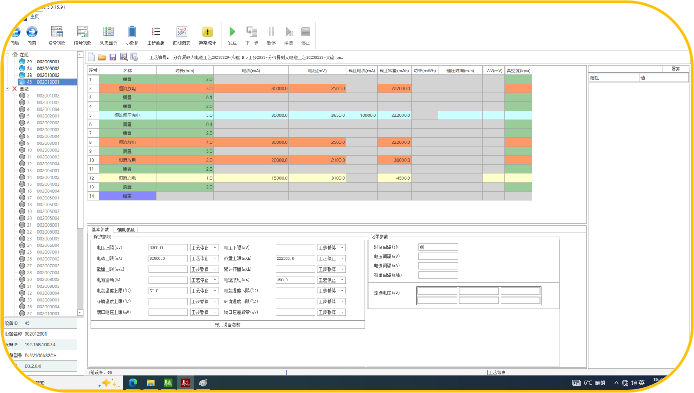Click the record-condition field containing 60

click(x=438, y=247)
